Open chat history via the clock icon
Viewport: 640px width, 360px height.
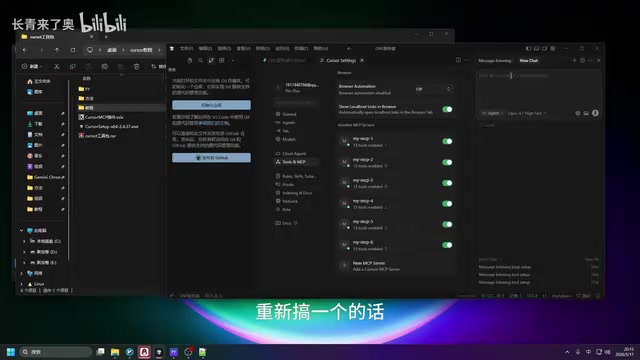(x=582, y=60)
